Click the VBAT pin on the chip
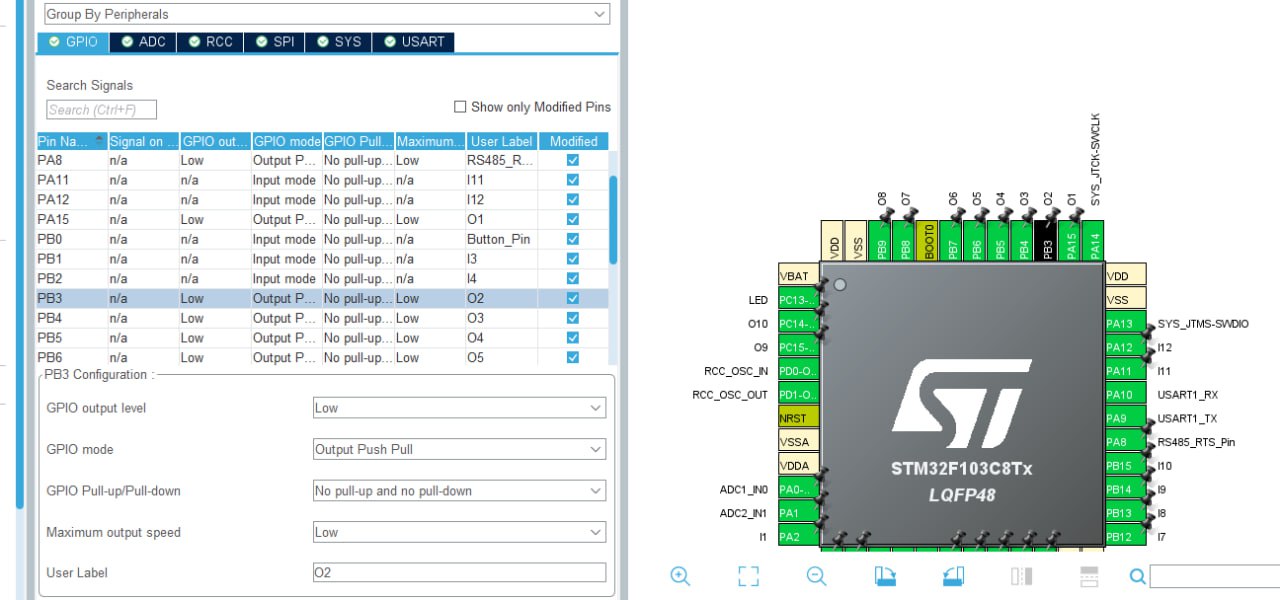1280x600 pixels. (798, 276)
